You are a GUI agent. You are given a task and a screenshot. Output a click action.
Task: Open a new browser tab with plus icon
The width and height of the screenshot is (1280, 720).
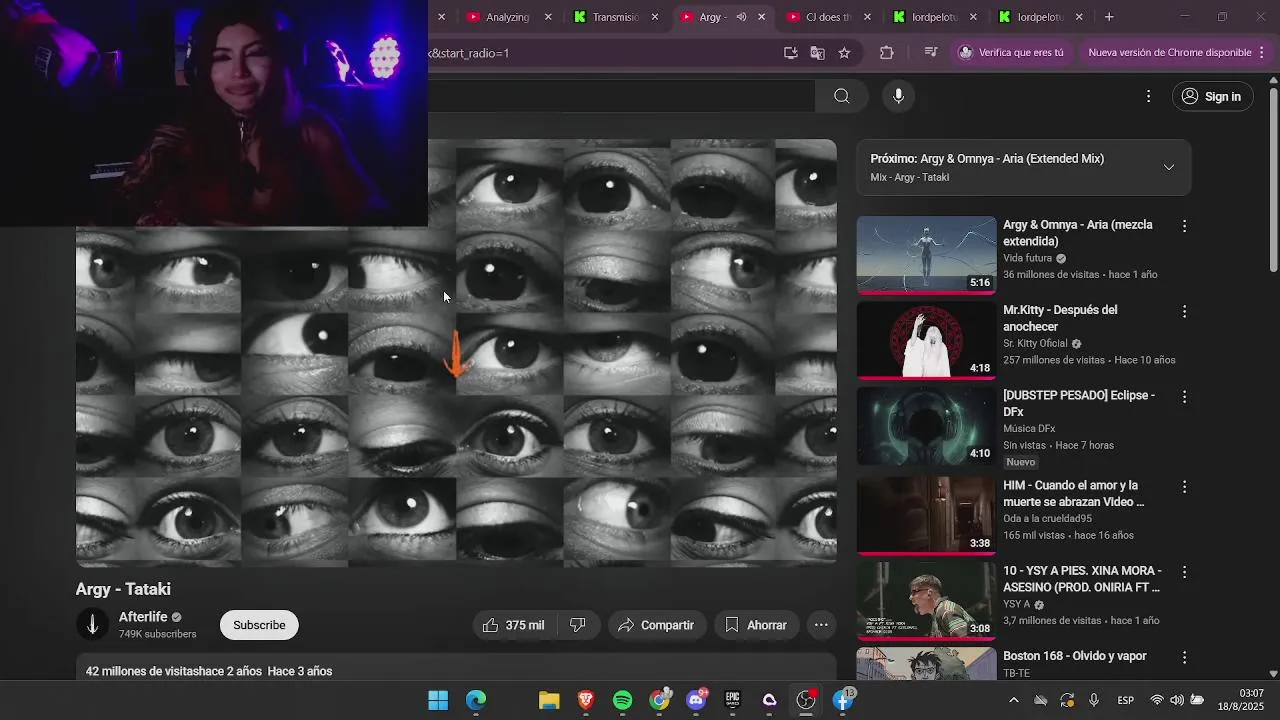(1109, 16)
